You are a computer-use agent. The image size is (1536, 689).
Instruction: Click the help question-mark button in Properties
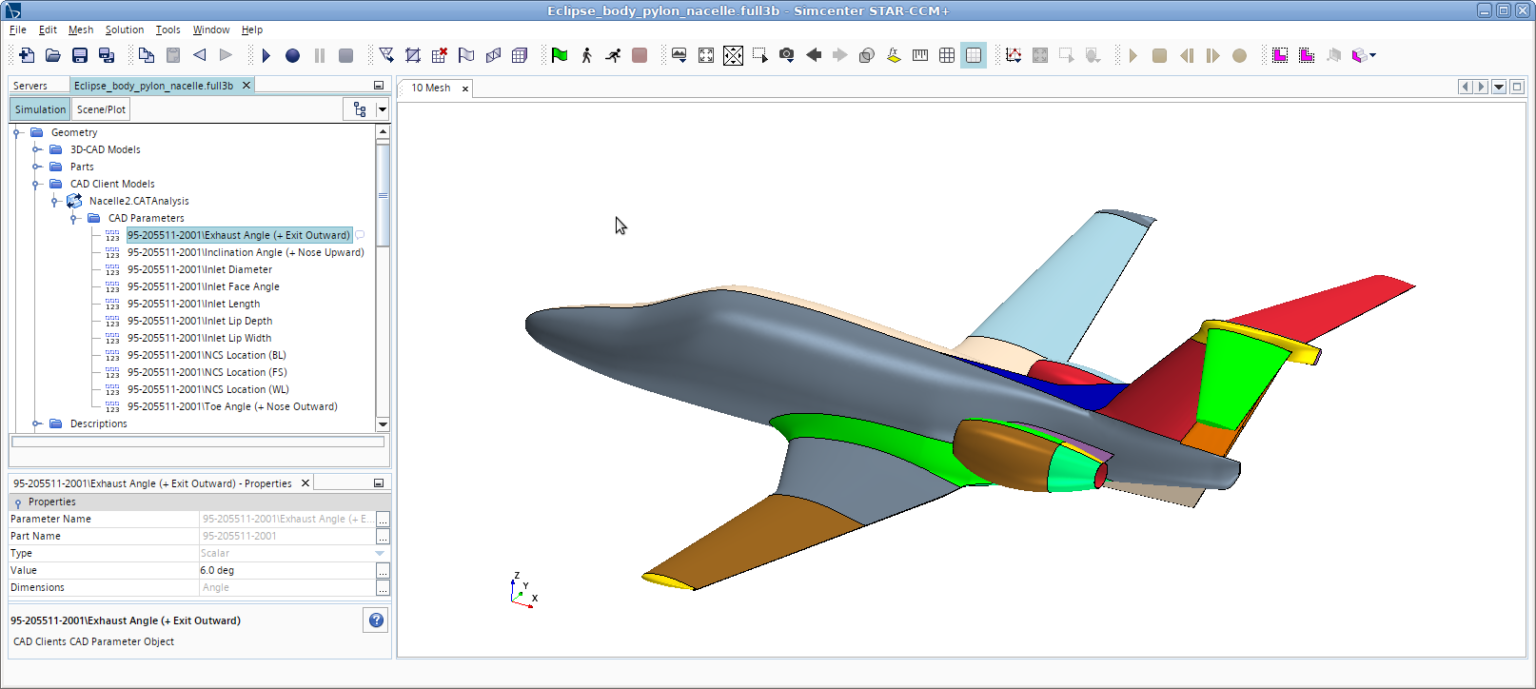[375, 620]
